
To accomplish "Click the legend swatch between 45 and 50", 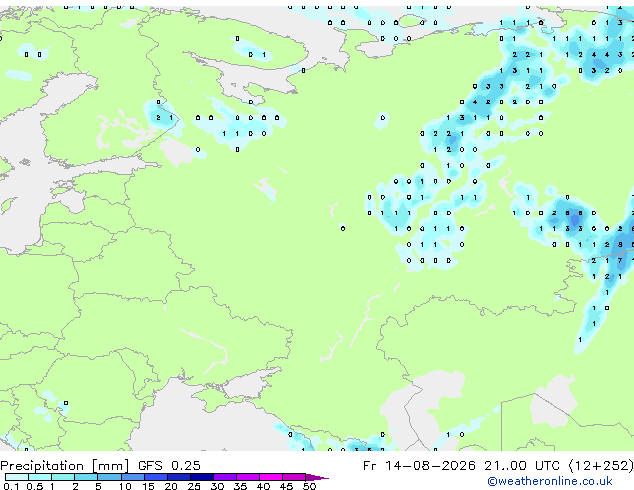I will coord(294,477).
